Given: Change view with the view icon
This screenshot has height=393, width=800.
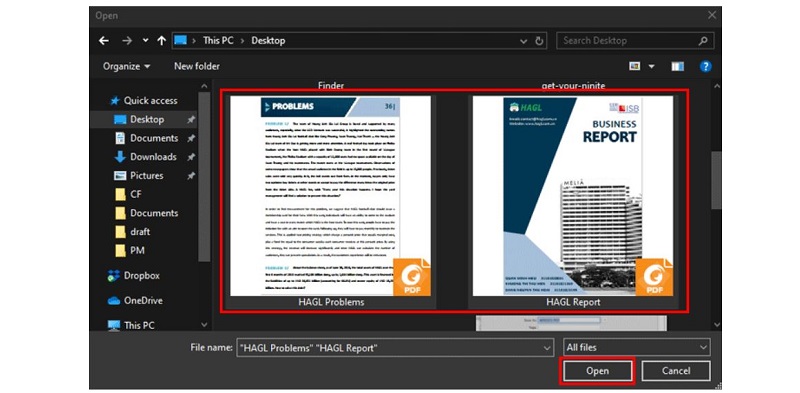Looking at the screenshot, I should pos(635,66).
